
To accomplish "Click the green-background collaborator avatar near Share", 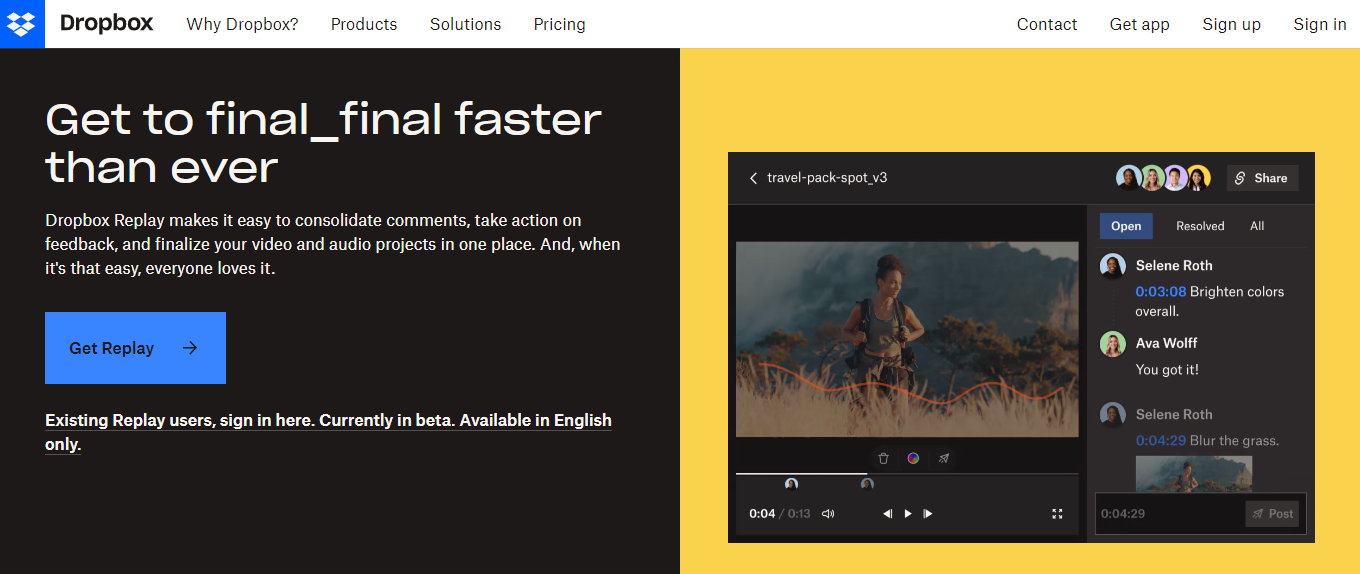I will 1152,178.
